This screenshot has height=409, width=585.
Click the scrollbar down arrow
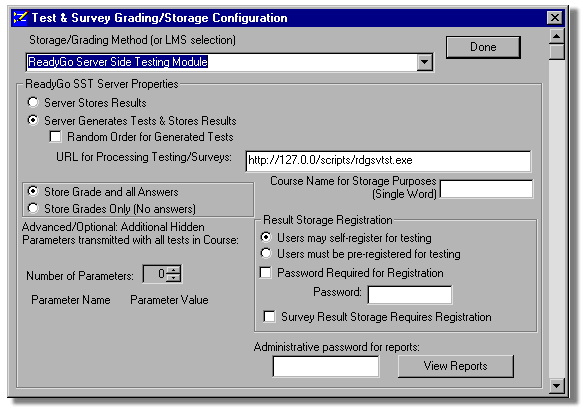point(556,385)
